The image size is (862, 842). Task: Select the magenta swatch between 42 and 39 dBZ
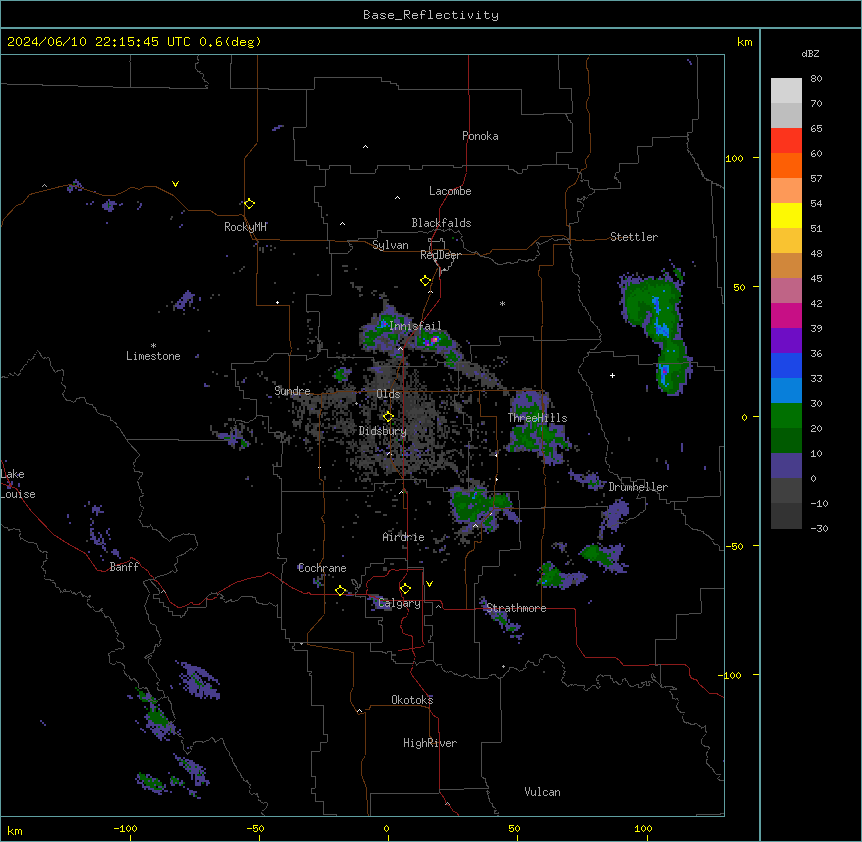click(786, 316)
